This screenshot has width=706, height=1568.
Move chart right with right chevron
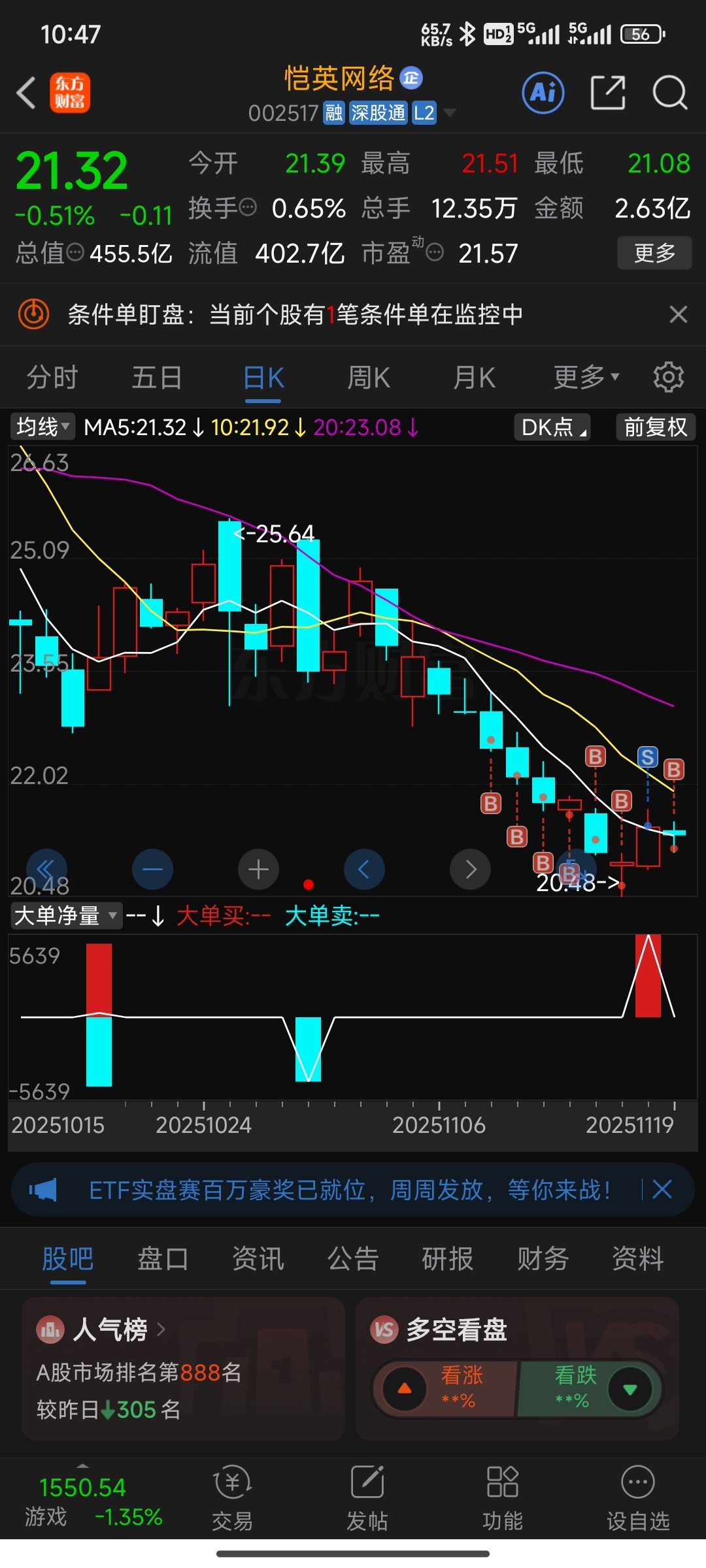[x=470, y=869]
